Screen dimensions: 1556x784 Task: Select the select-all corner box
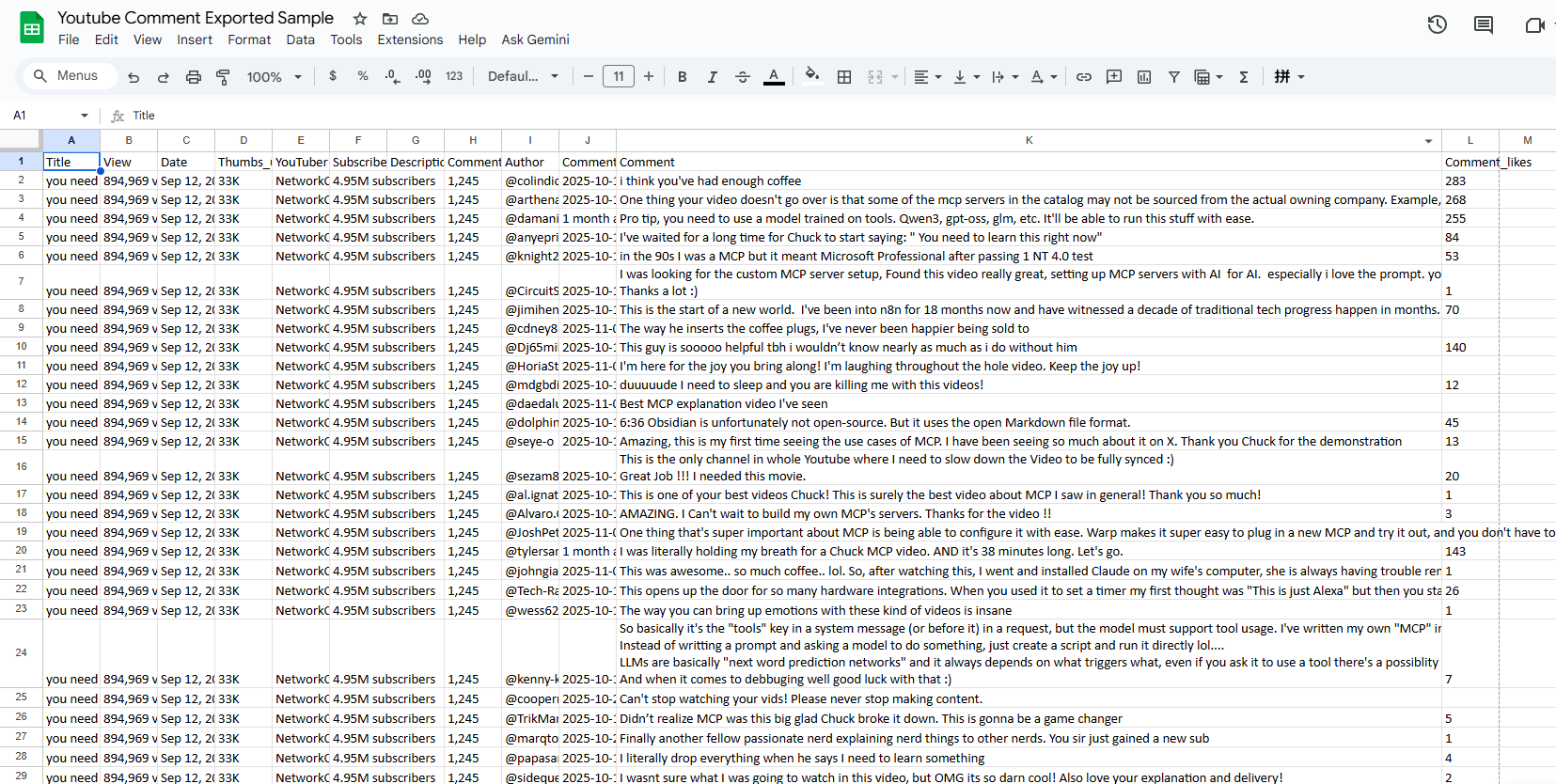click(x=21, y=140)
